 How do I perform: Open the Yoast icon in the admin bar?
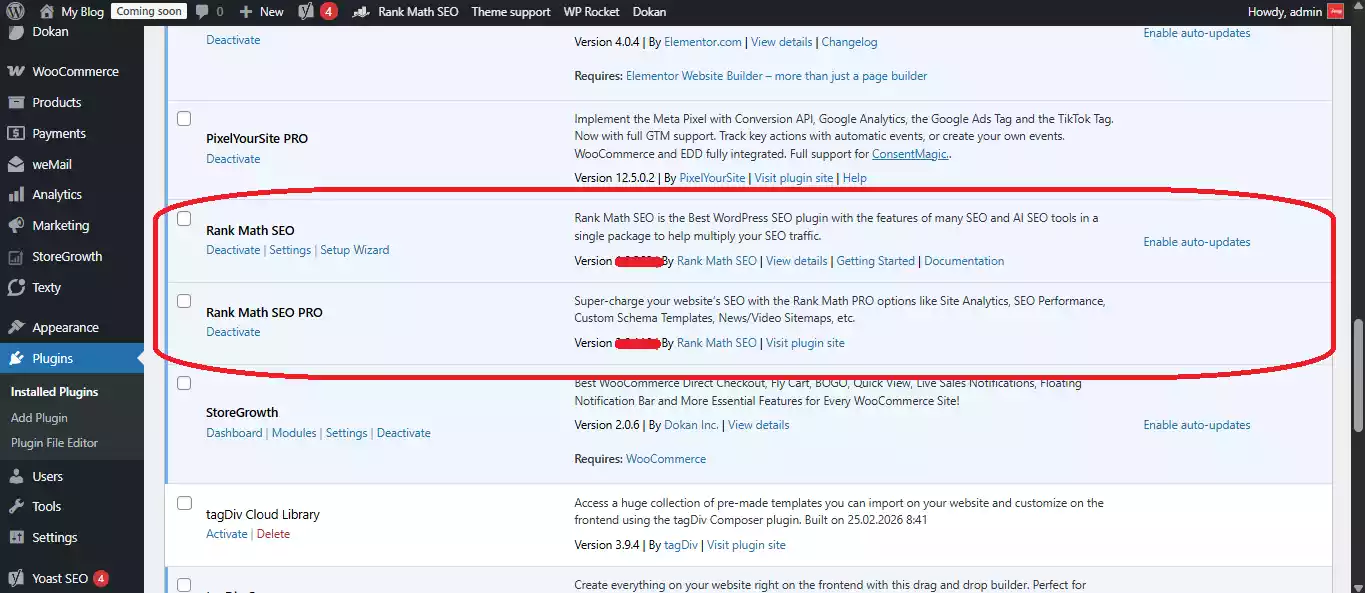tap(306, 12)
